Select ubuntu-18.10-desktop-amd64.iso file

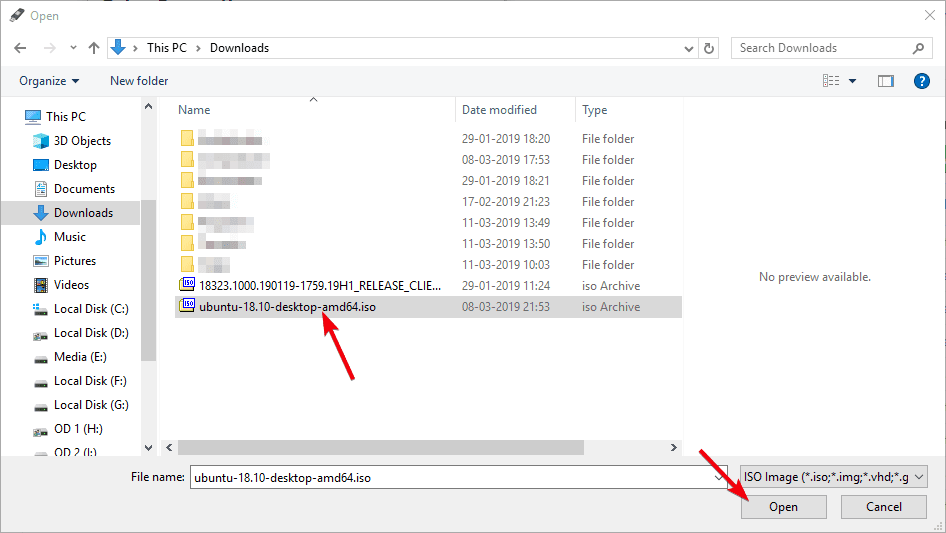coord(428,307)
